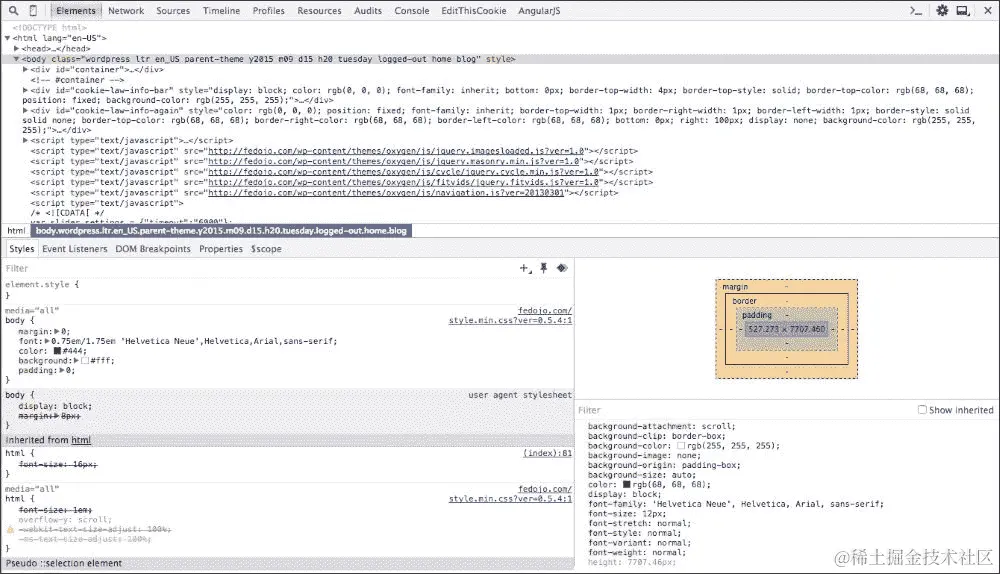The width and height of the screenshot is (1000, 574).
Task: Toggle Show inherited checkbox
Action: [922, 409]
